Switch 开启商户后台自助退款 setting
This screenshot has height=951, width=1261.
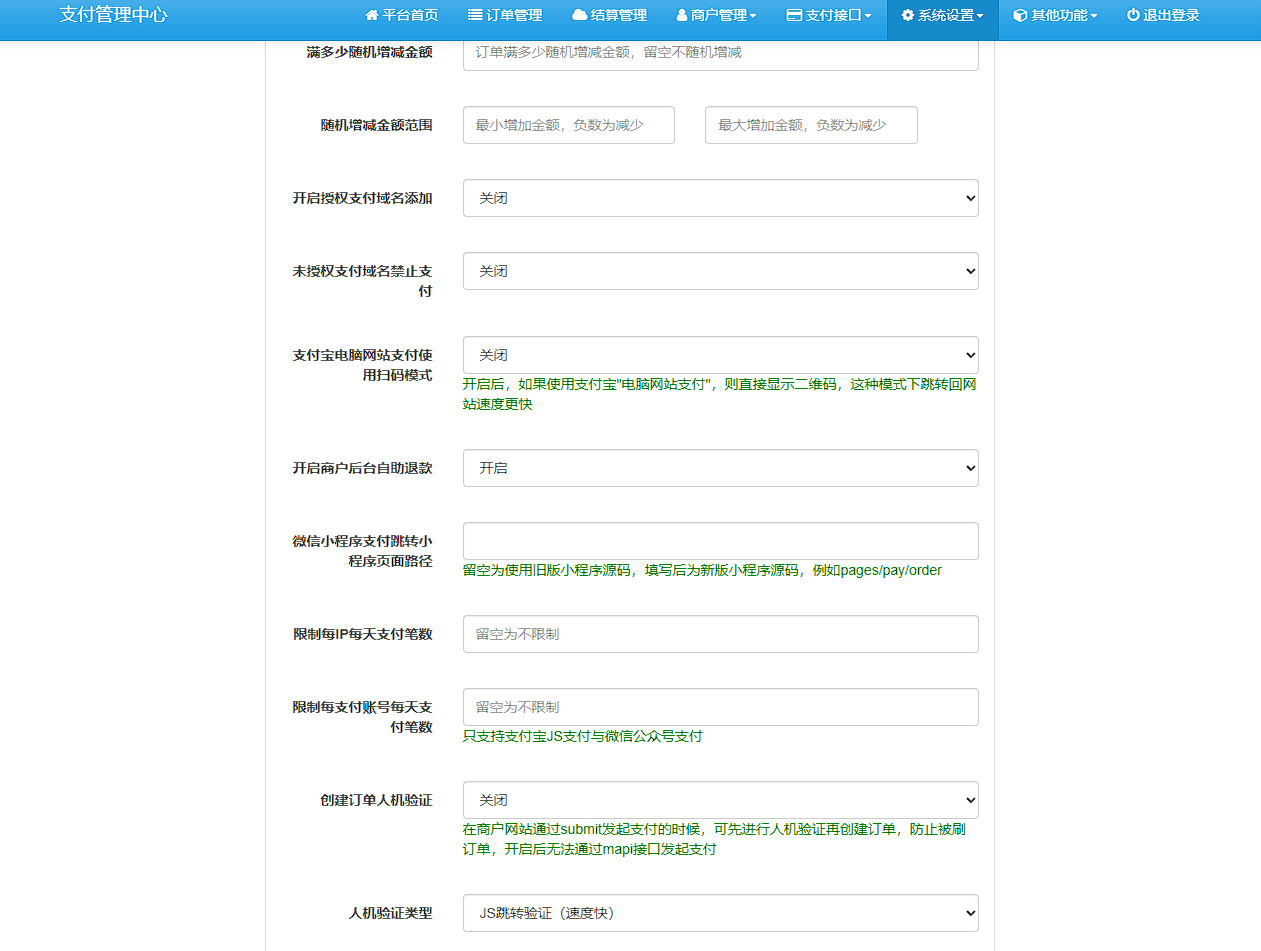tap(719, 468)
